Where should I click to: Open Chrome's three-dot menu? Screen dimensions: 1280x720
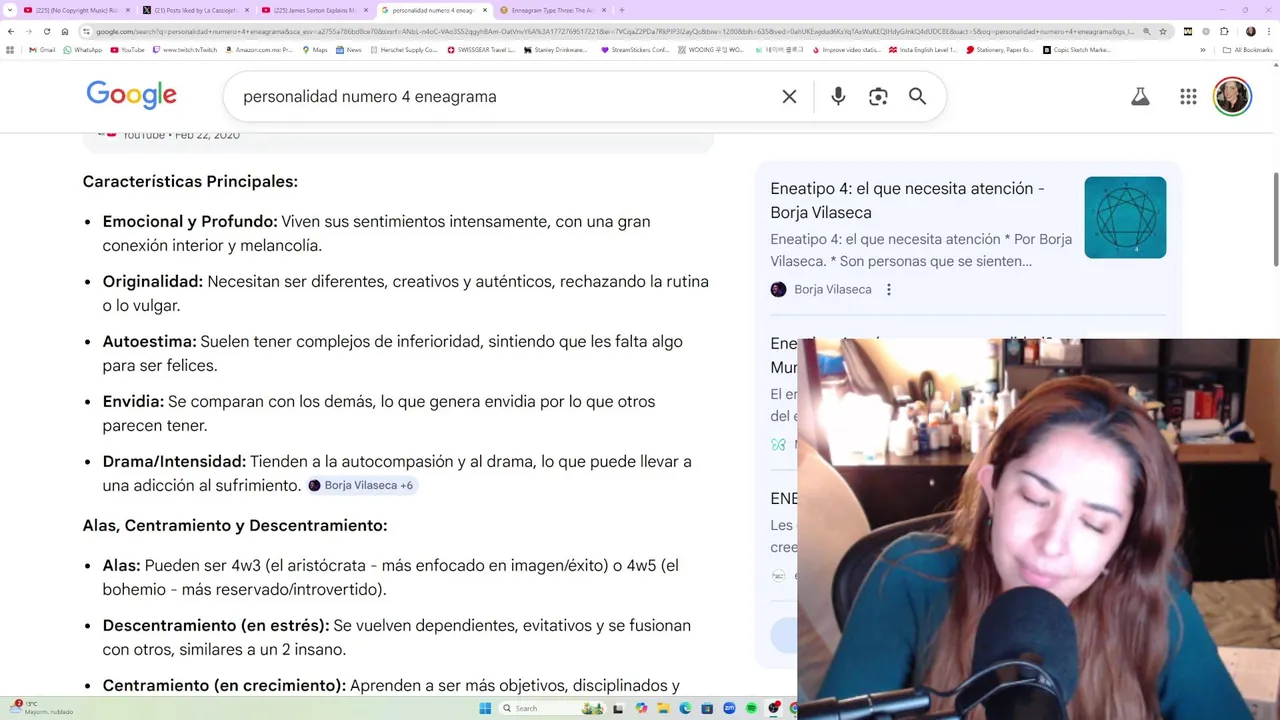1268,31
